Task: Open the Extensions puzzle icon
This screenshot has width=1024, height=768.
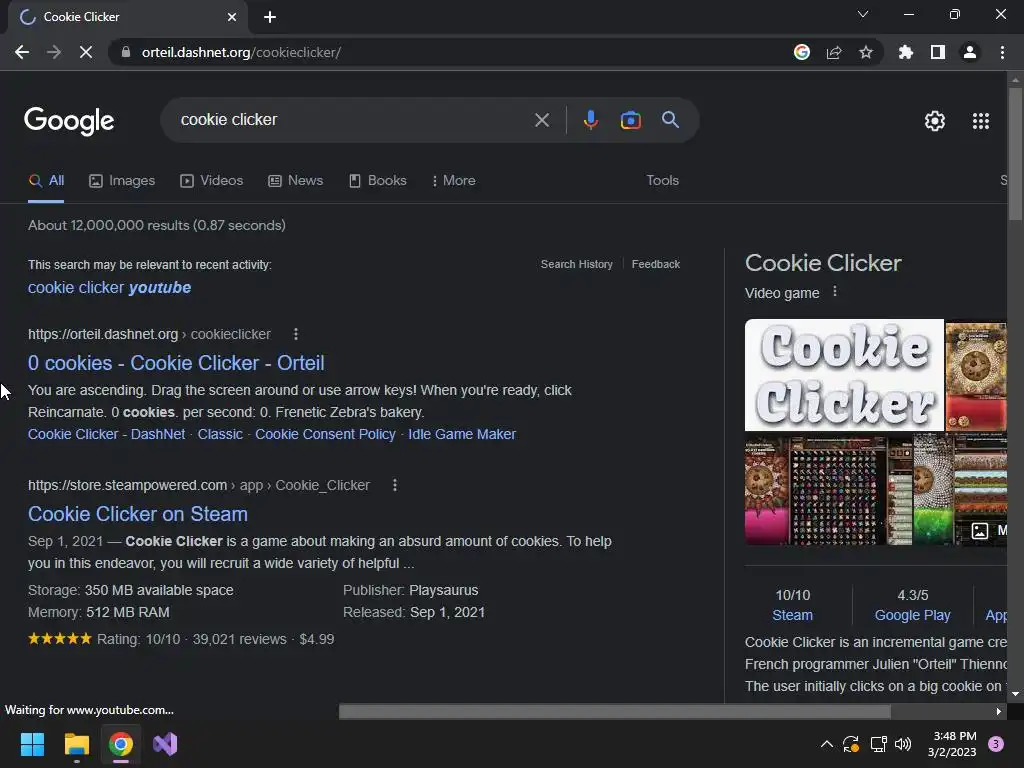Action: click(906, 52)
